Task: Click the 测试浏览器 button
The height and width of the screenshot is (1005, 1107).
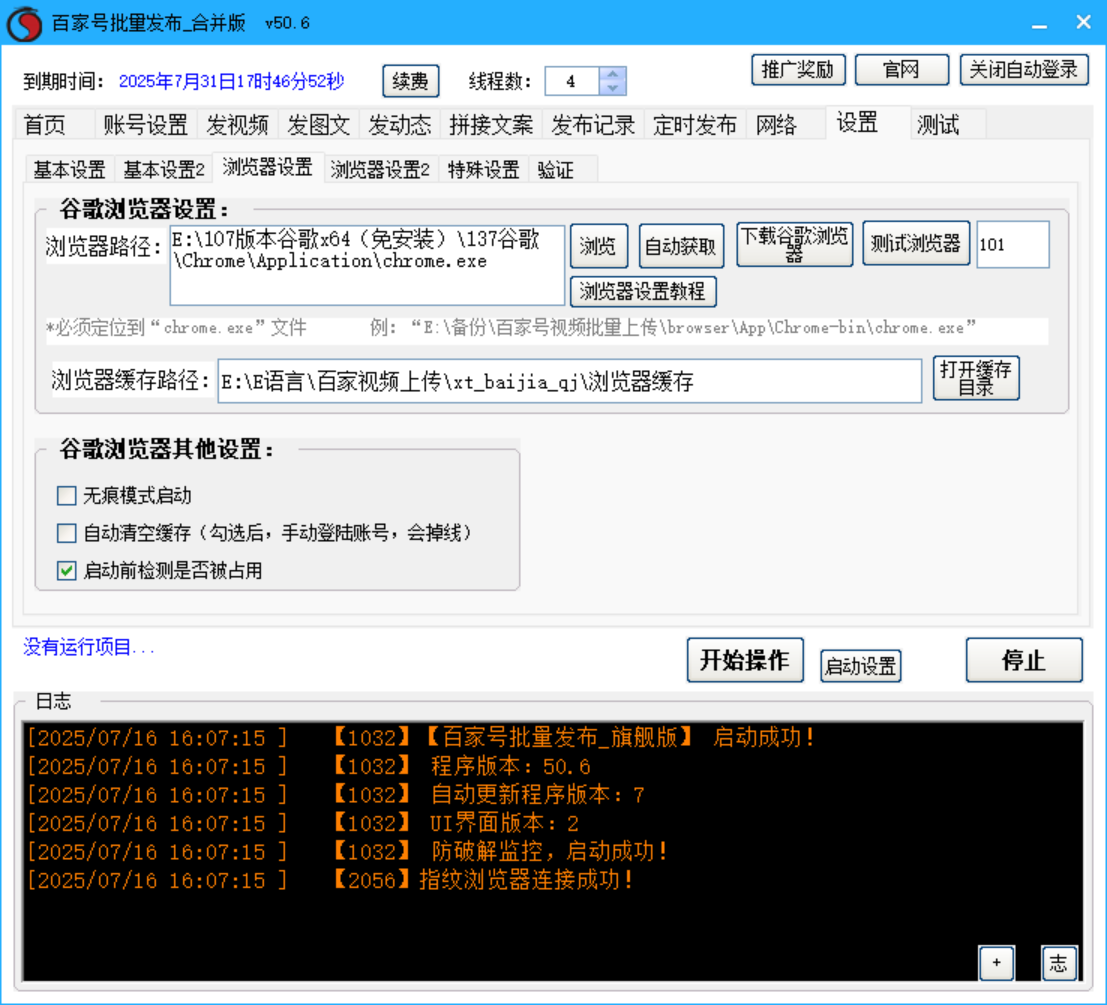Action: point(916,243)
